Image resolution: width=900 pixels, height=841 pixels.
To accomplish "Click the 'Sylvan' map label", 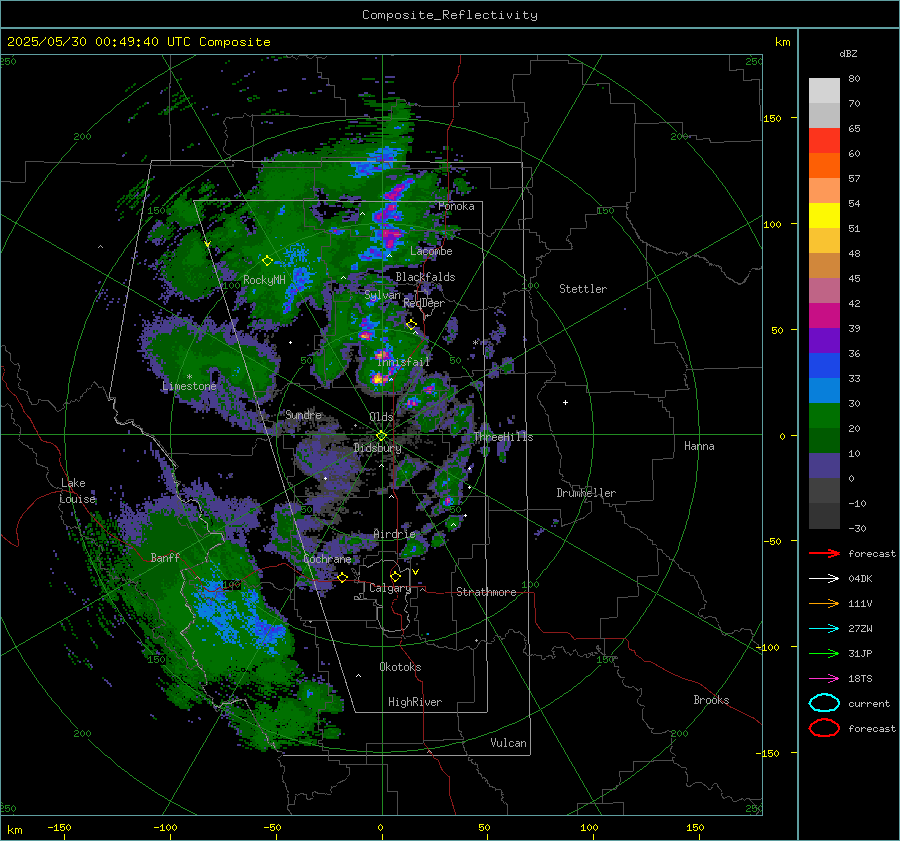I will (382, 295).
